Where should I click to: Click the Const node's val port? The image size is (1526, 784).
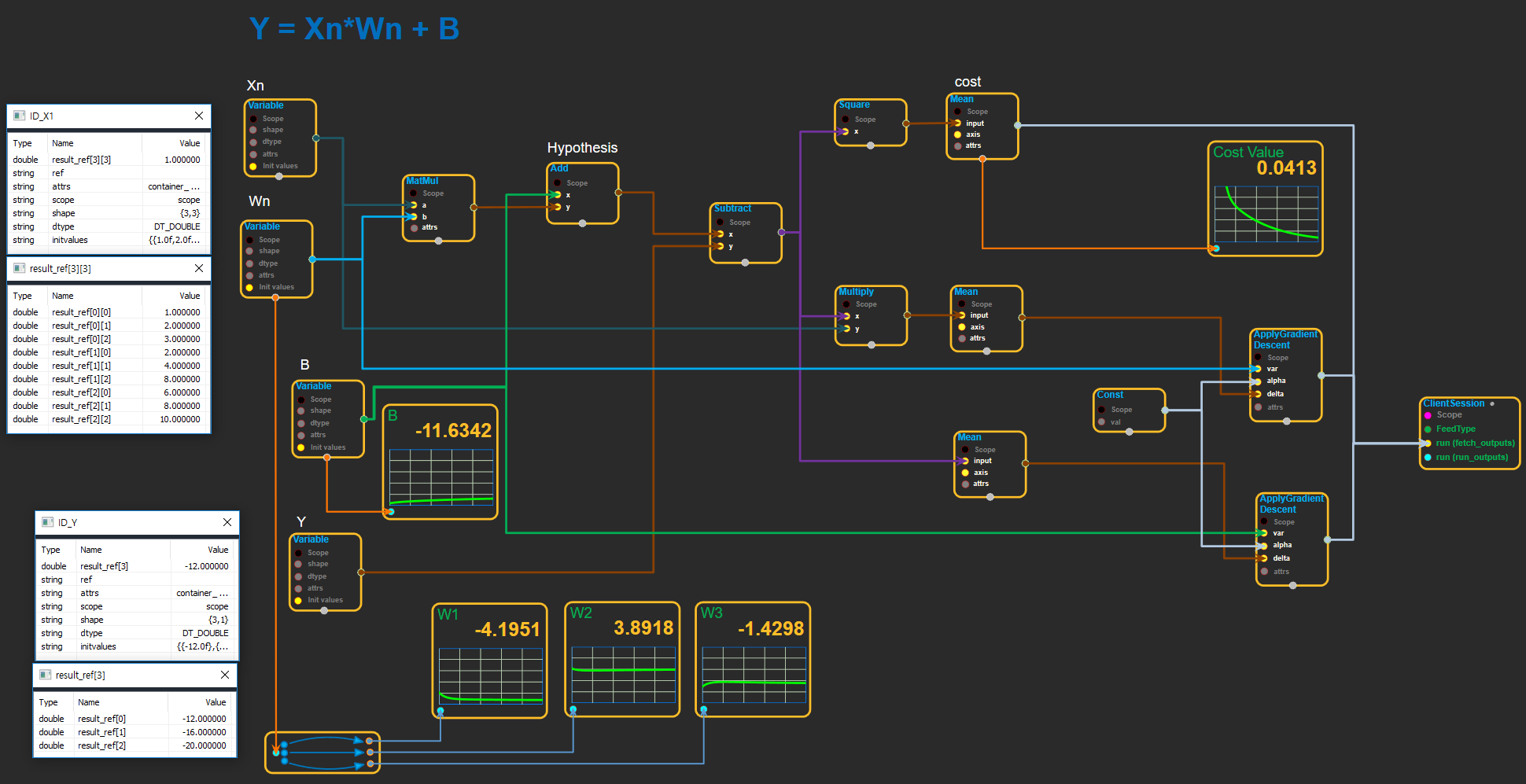(1101, 422)
